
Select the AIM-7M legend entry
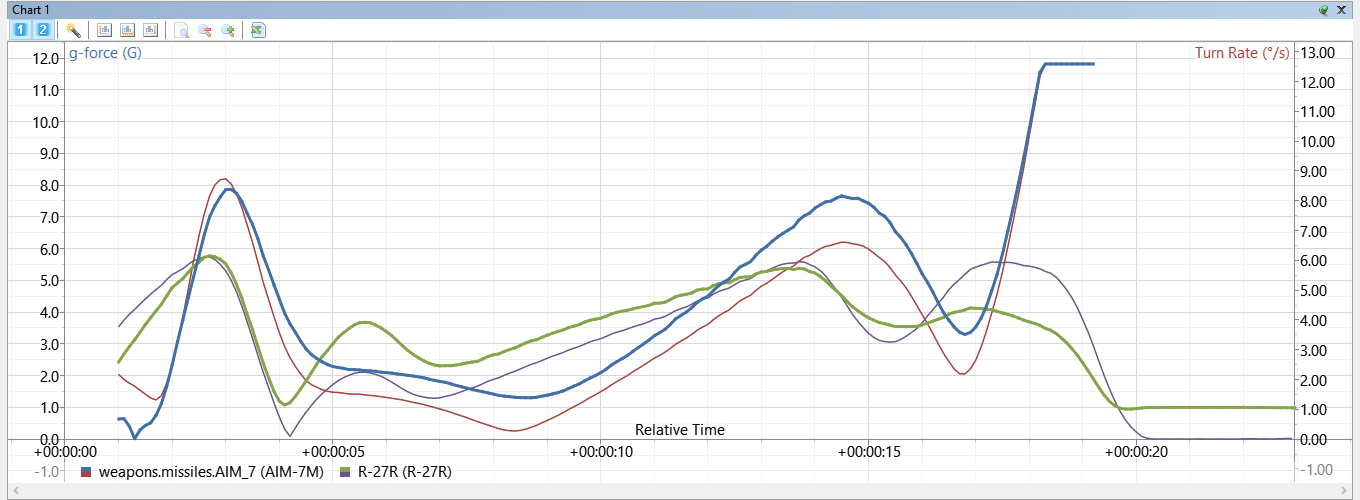(x=212, y=471)
